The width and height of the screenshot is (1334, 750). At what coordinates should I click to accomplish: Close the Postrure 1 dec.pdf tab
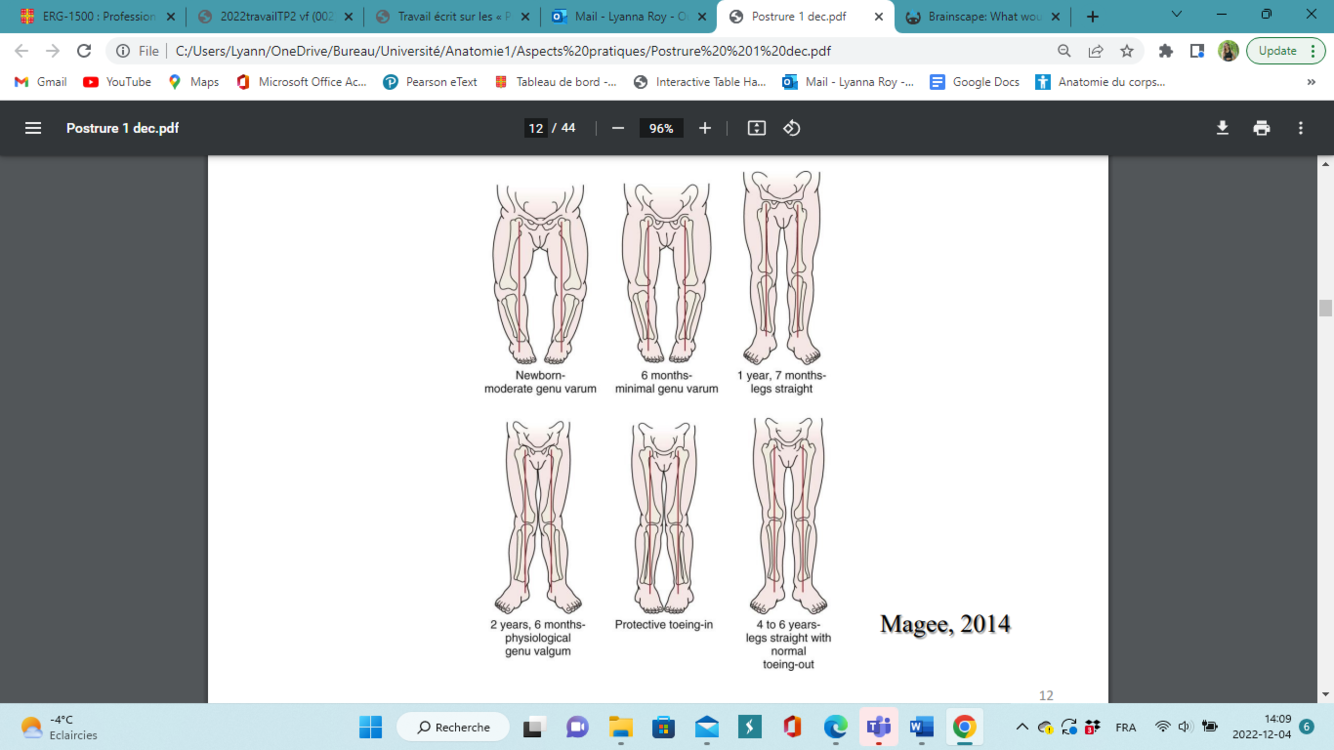[878, 17]
